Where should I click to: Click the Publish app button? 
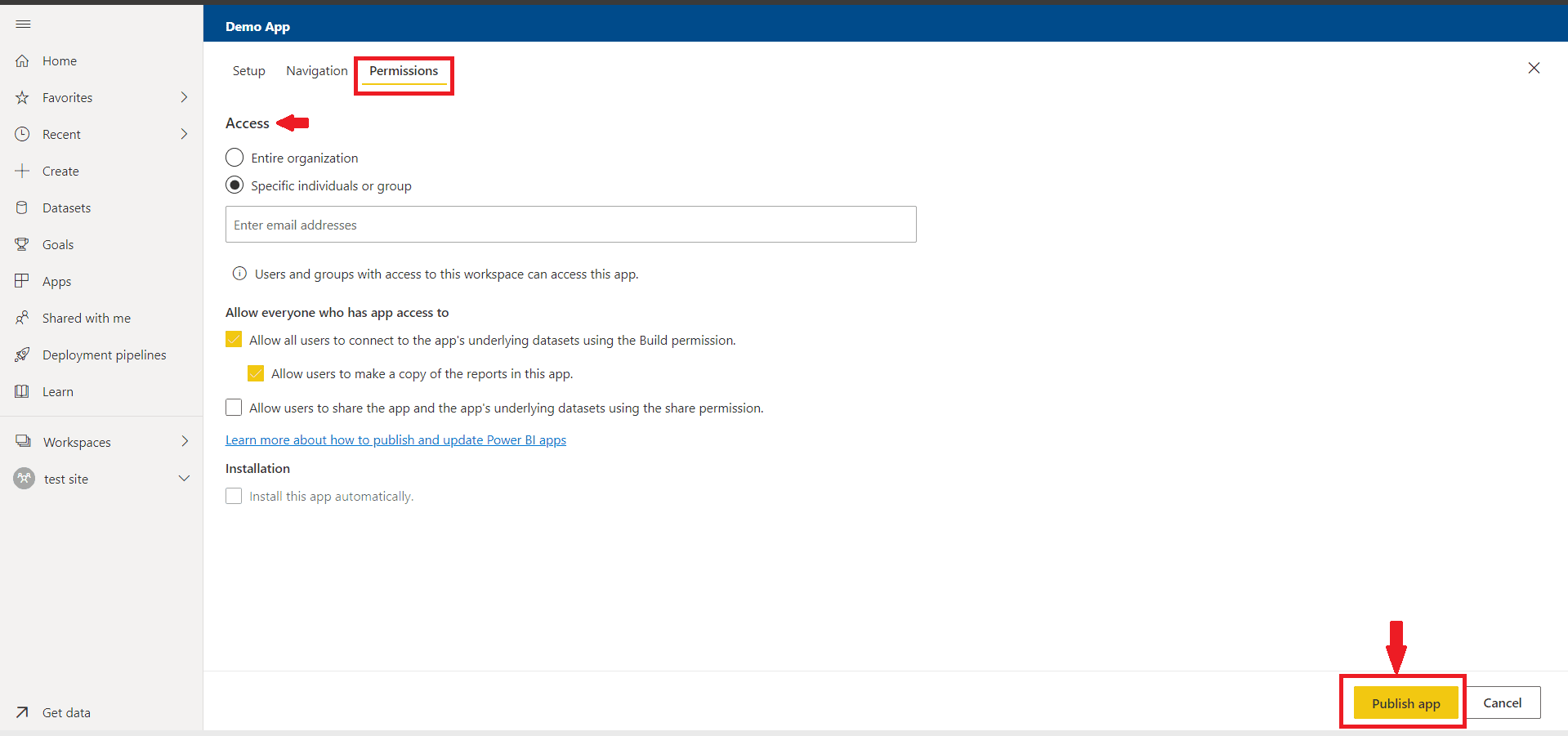tap(1405, 703)
